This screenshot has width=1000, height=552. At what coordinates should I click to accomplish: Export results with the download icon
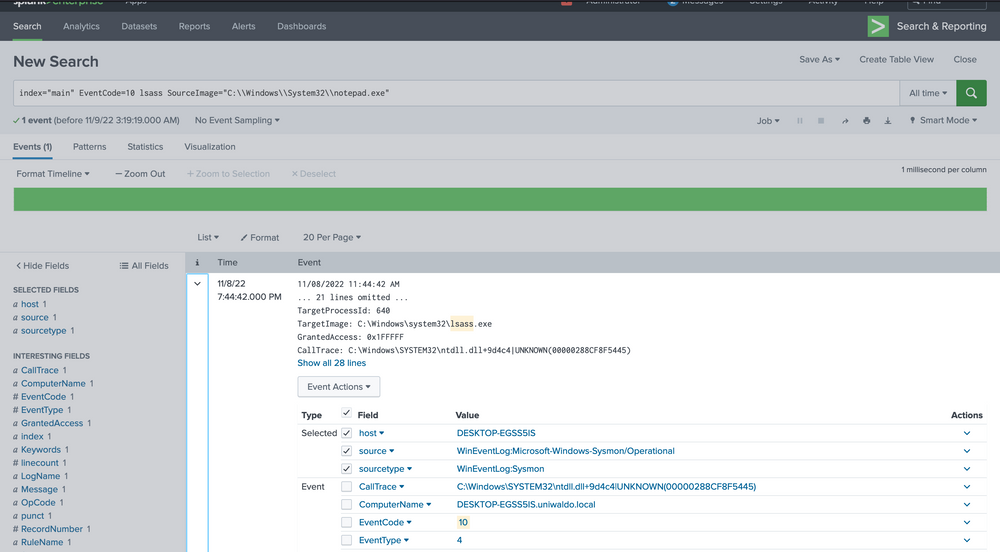tap(888, 121)
